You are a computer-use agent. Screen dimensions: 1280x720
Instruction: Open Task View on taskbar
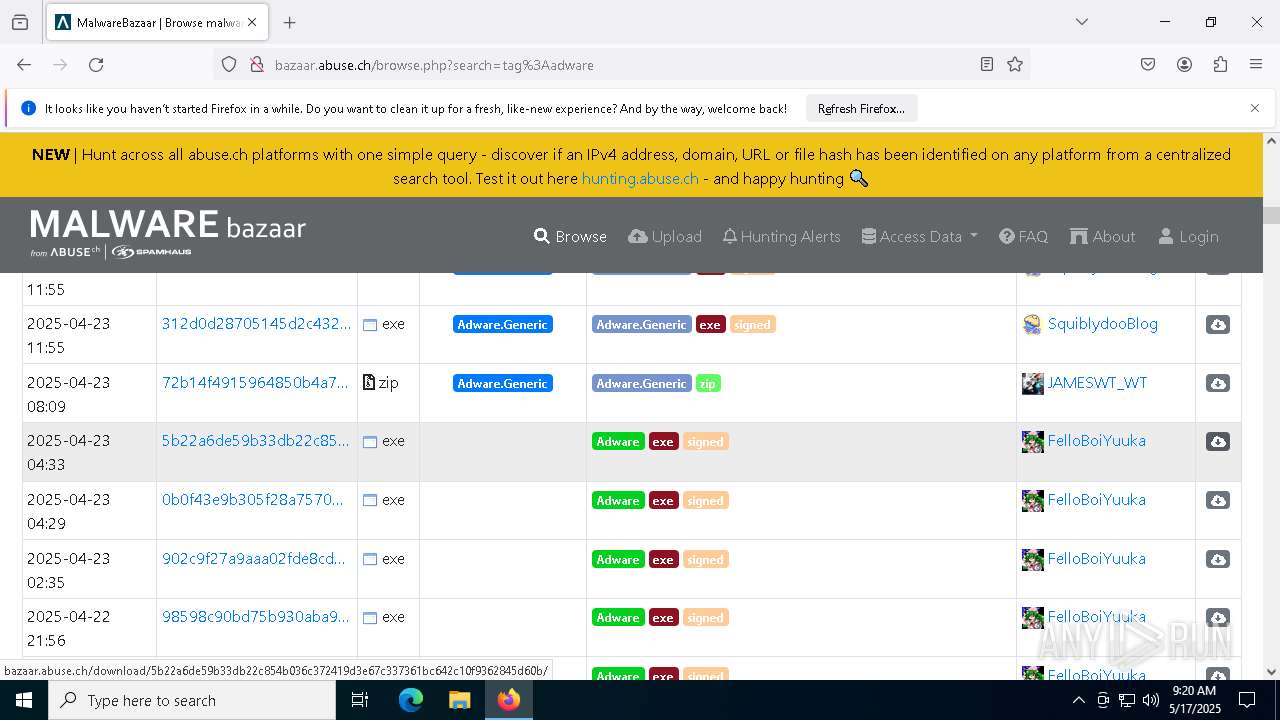point(360,700)
